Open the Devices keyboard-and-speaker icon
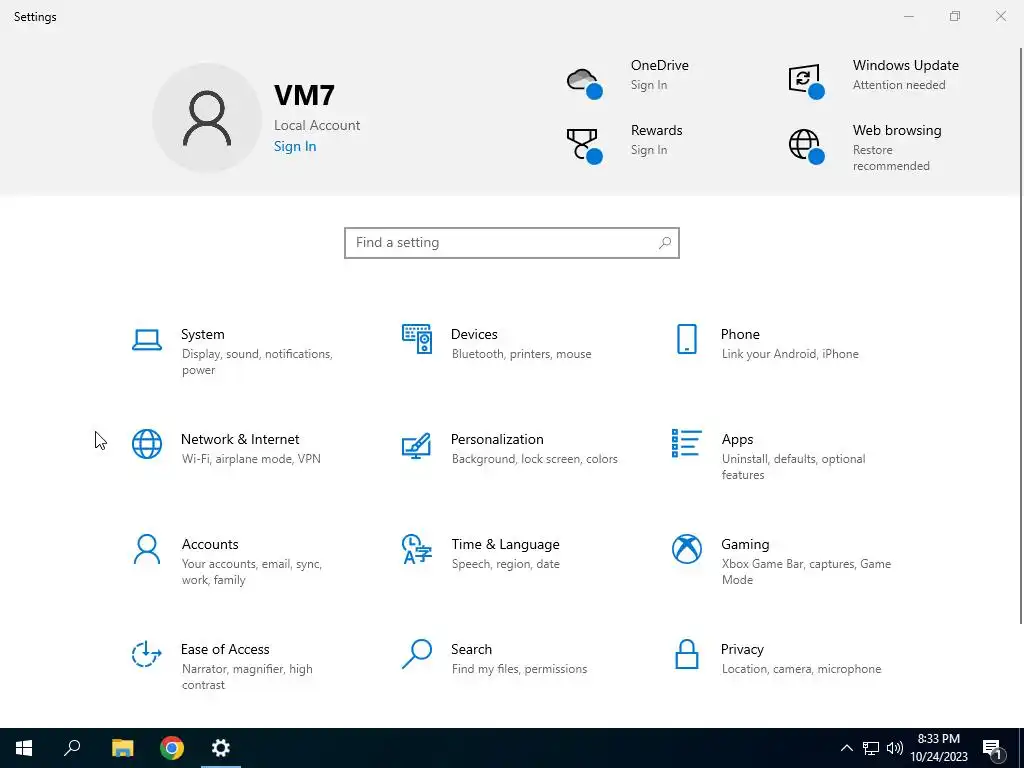 point(417,339)
